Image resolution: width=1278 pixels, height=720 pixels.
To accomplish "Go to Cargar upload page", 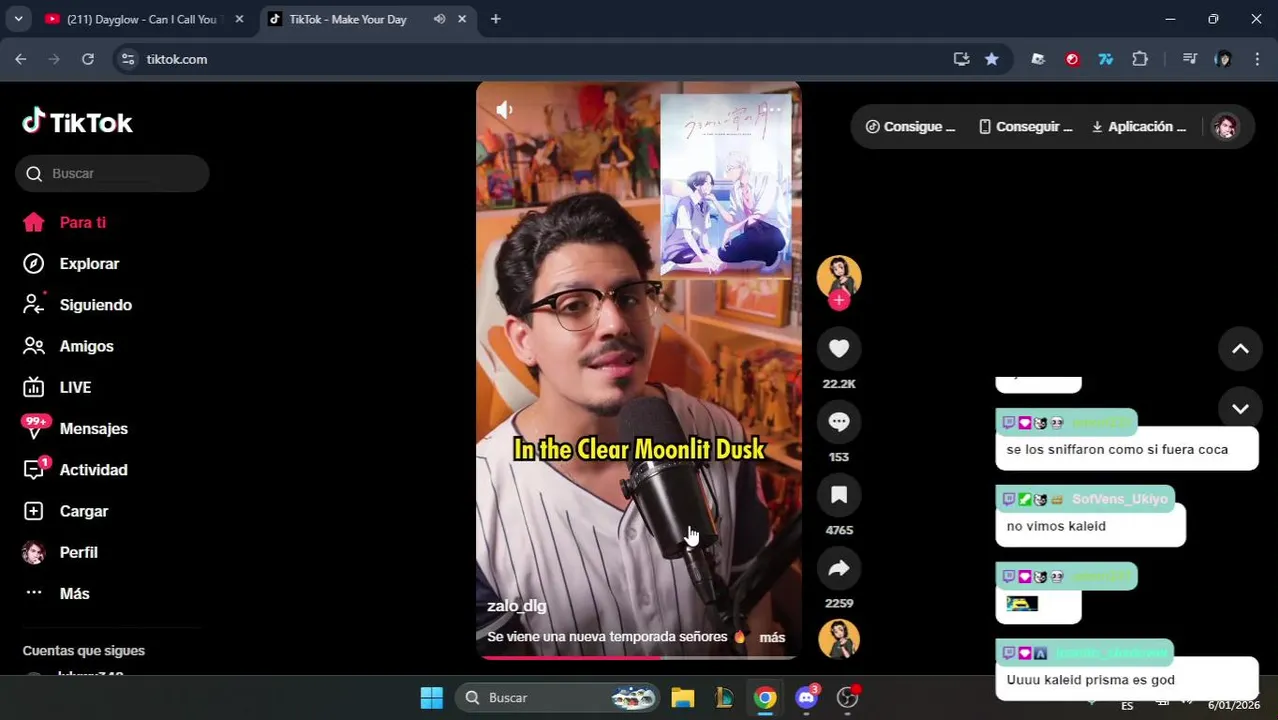I will tap(65, 511).
